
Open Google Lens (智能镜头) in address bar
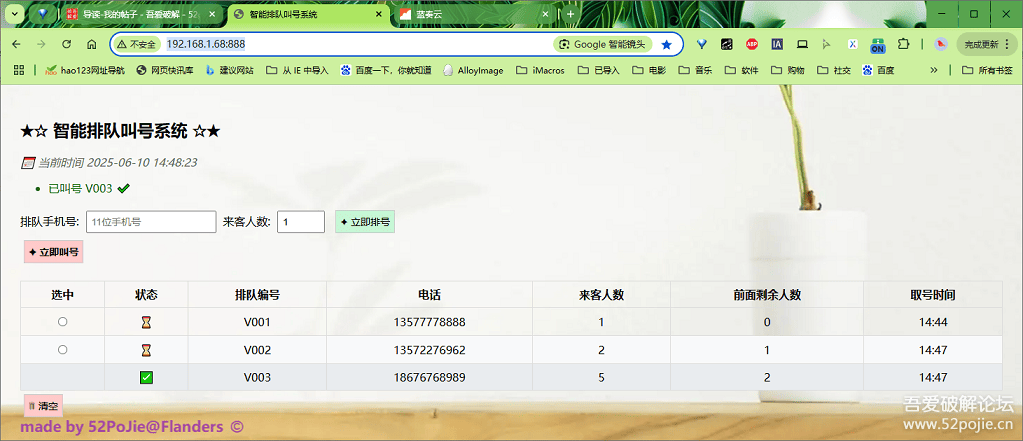(x=603, y=45)
